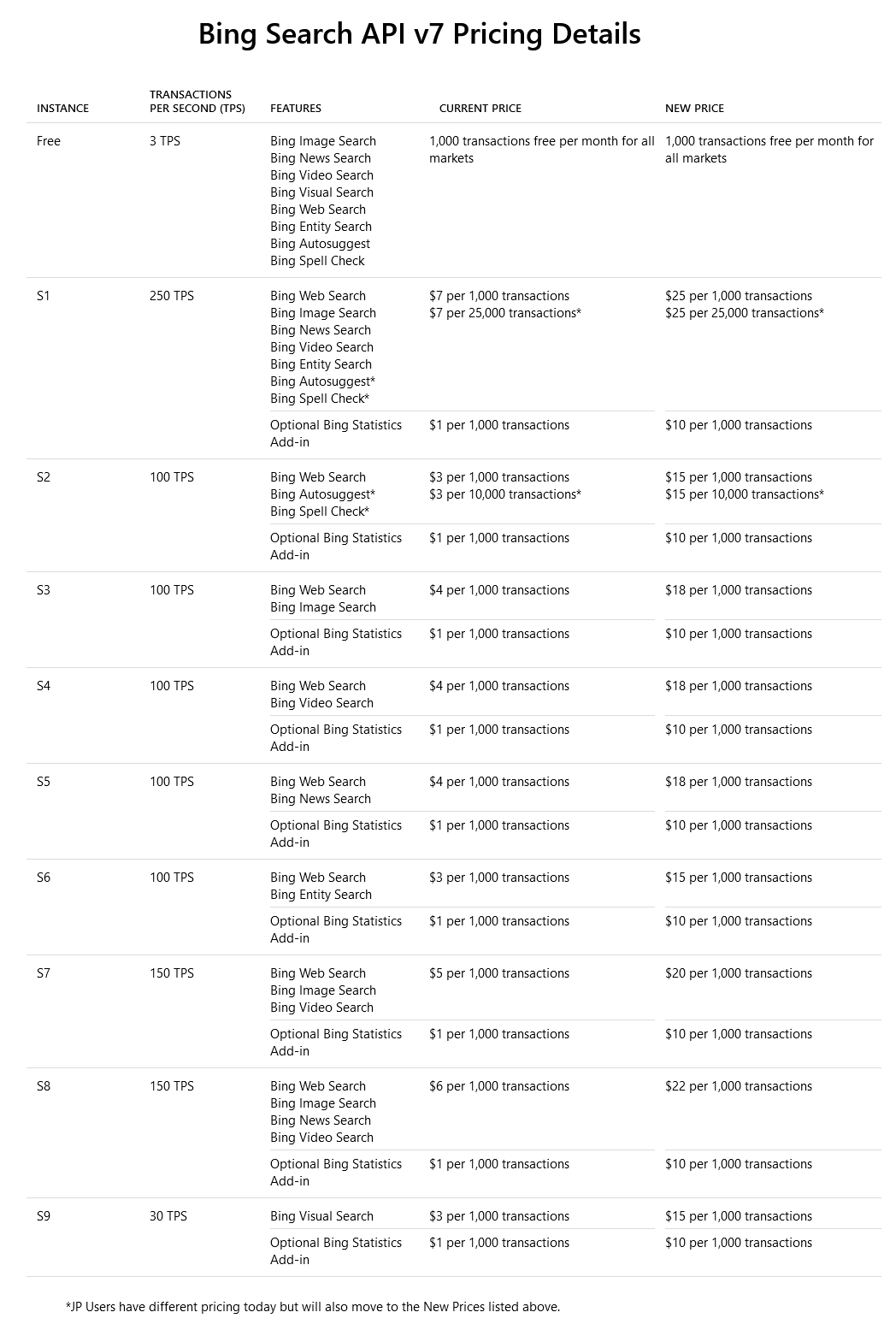Screen dimensions: 896x1330
Task: Click the $25 per 25,000 transactions price
Action: coord(744,313)
